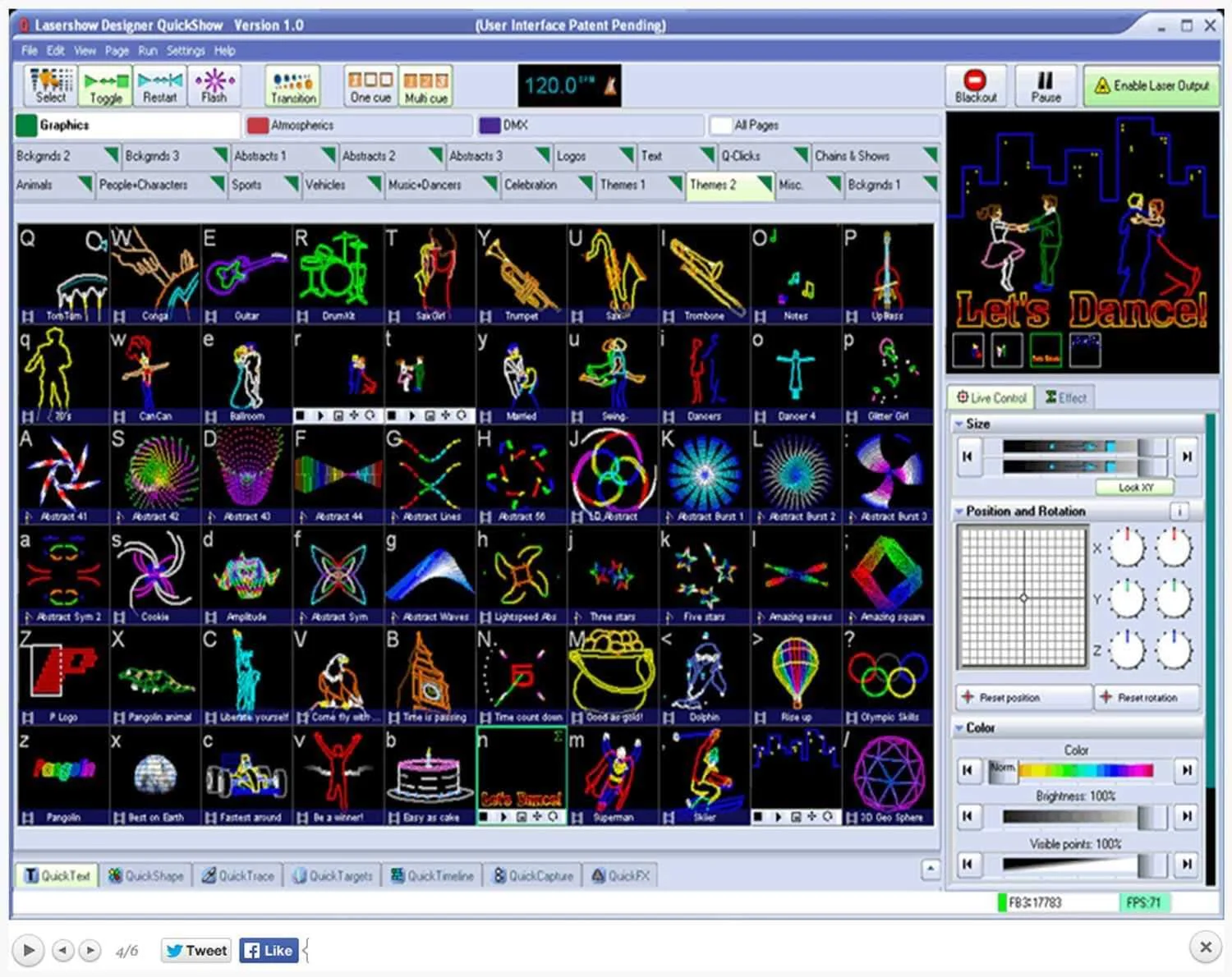Trigger the Easy as cake cue
1232x977 pixels.
(430, 776)
